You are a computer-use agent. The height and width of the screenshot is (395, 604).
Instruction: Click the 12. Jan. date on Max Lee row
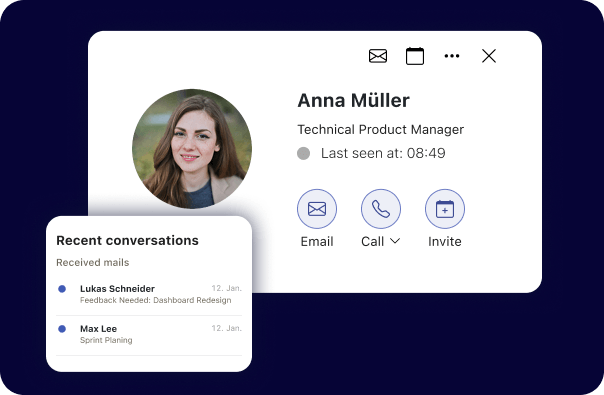(x=226, y=328)
